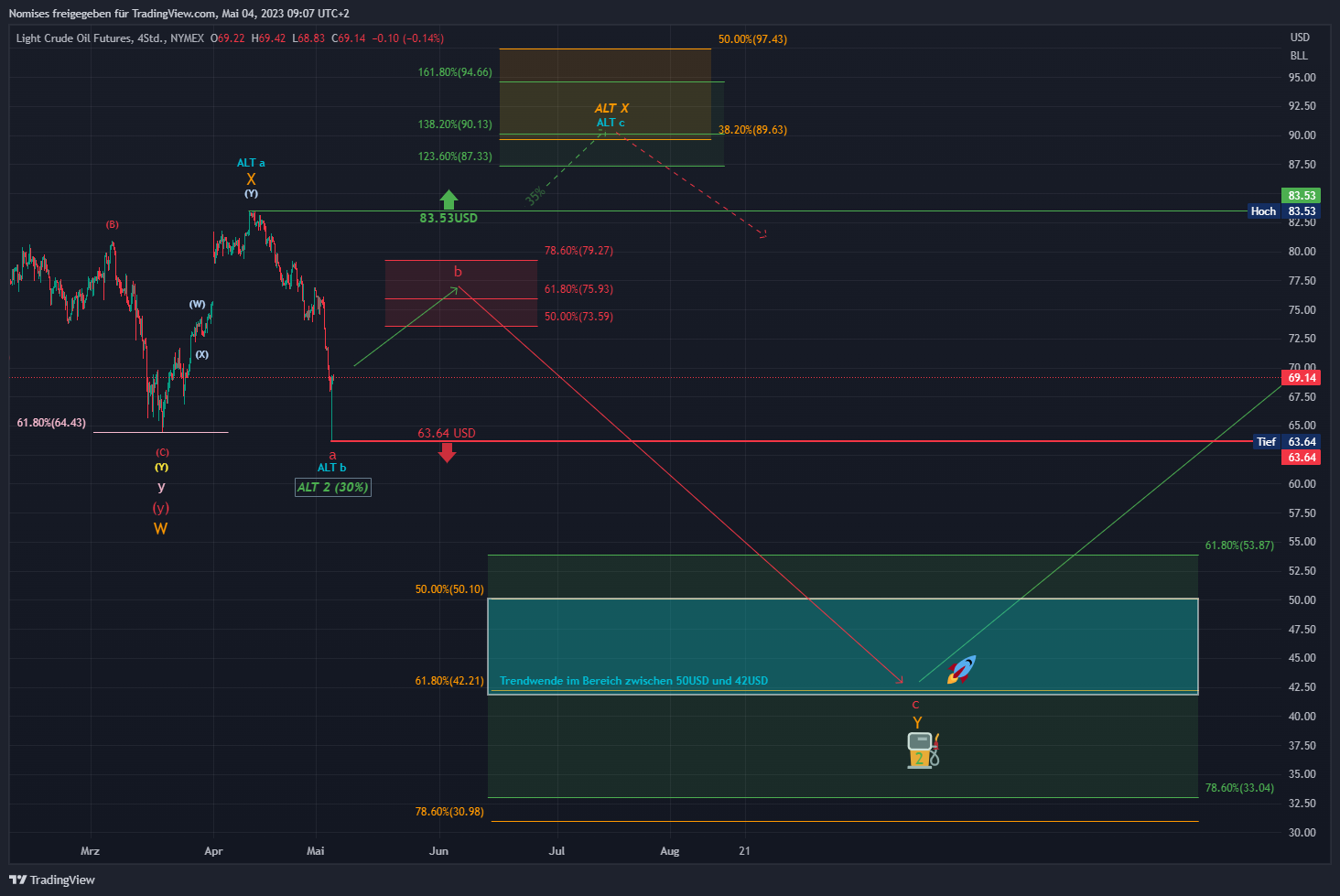
Task: Click the 78.60%(30.98) Fibonacci label
Action: [x=449, y=812]
